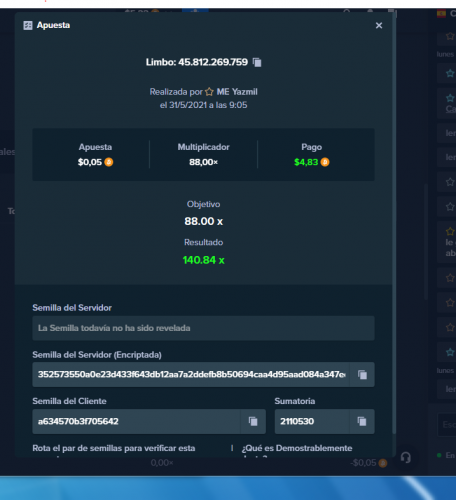Click the coin icon beside $4,83 payout
This screenshot has width=456, height=500.
tap(325, 162)
